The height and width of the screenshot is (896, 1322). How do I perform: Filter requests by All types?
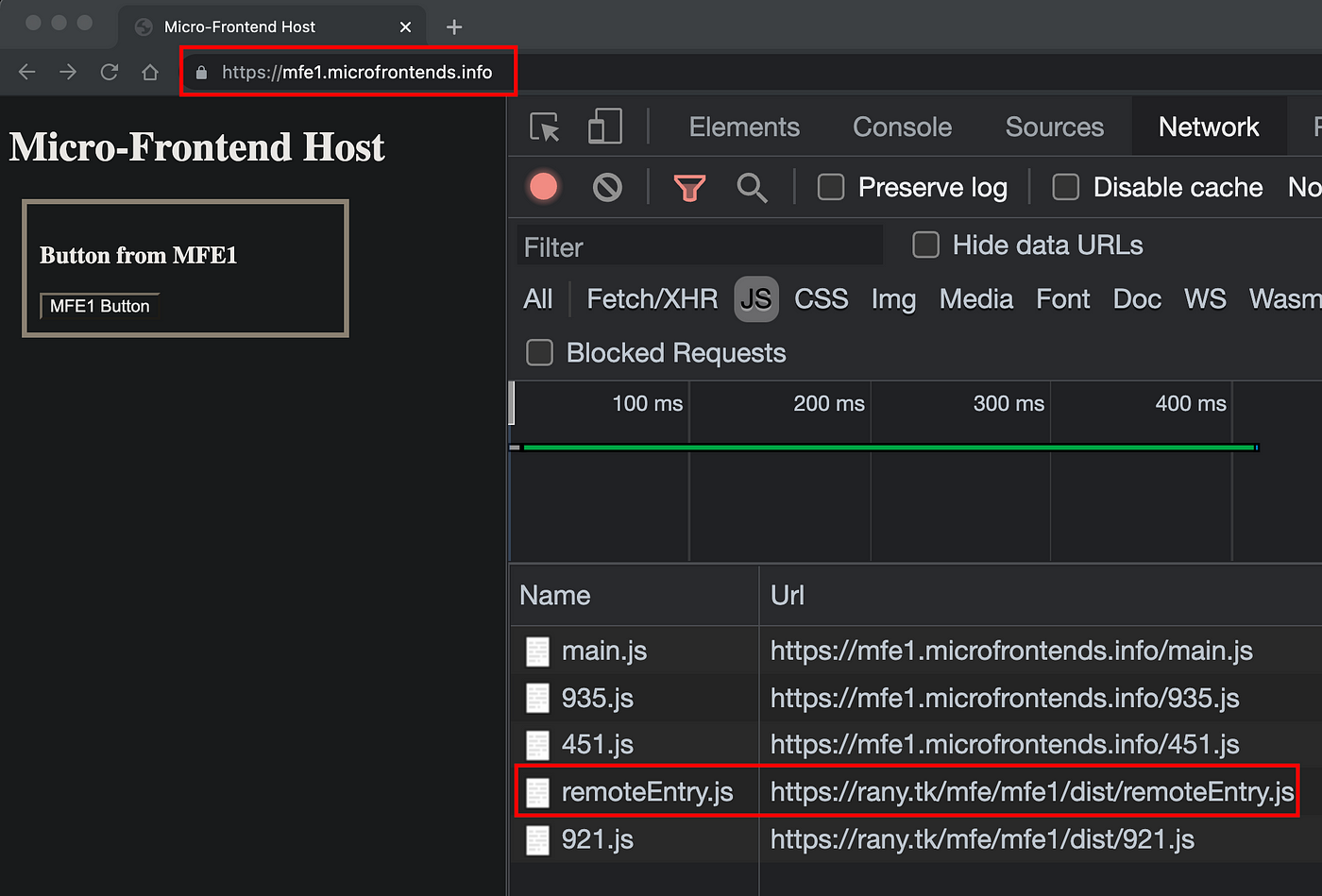(538, 299)
